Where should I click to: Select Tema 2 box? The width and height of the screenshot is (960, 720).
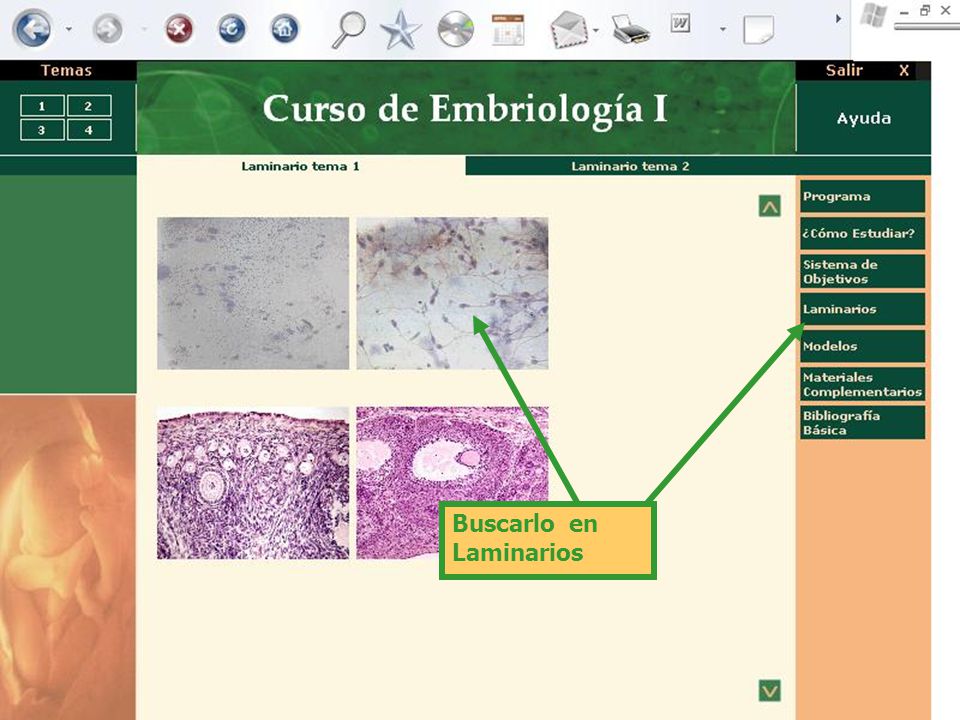89,106
